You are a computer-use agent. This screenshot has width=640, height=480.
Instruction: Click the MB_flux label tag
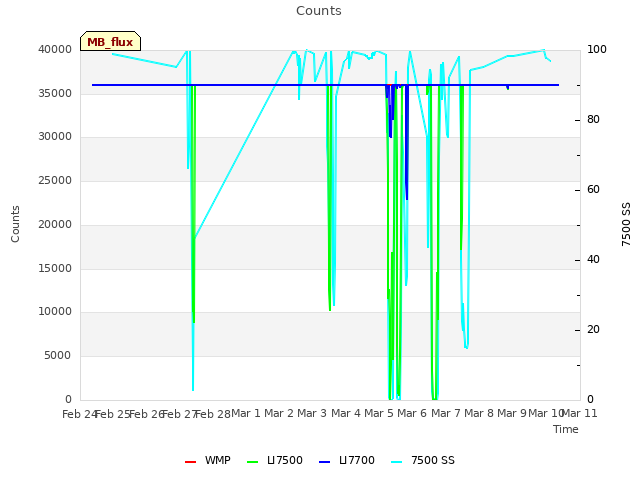coord(110,41)
